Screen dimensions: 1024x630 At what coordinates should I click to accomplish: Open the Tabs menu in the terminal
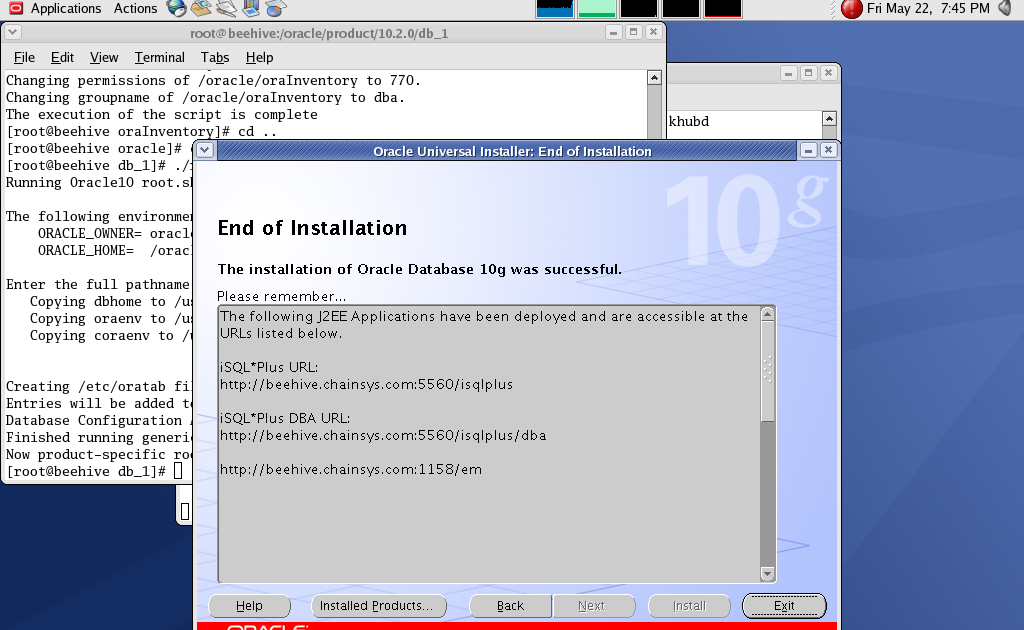[x=215, y=57]
